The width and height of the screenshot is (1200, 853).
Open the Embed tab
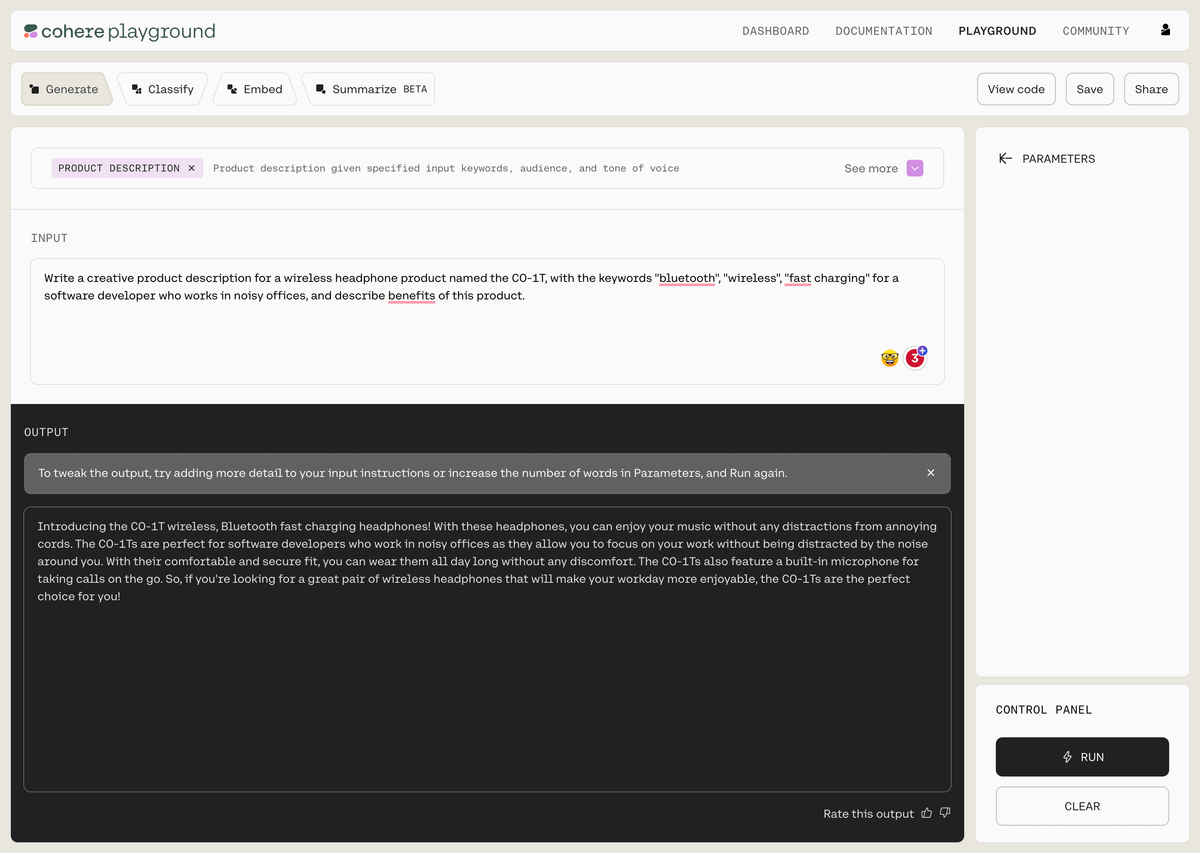(x=255, y=89)
